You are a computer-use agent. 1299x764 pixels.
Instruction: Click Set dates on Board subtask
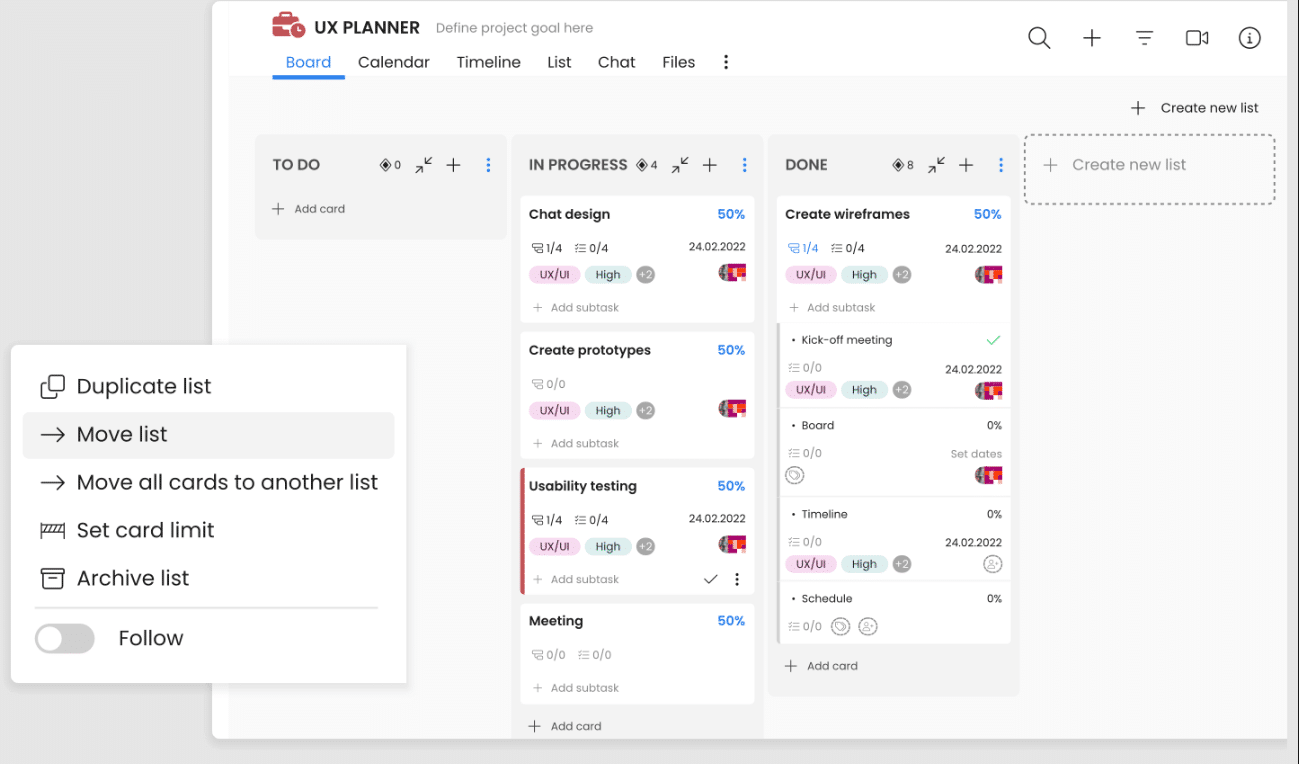click(x=975, y=454)
